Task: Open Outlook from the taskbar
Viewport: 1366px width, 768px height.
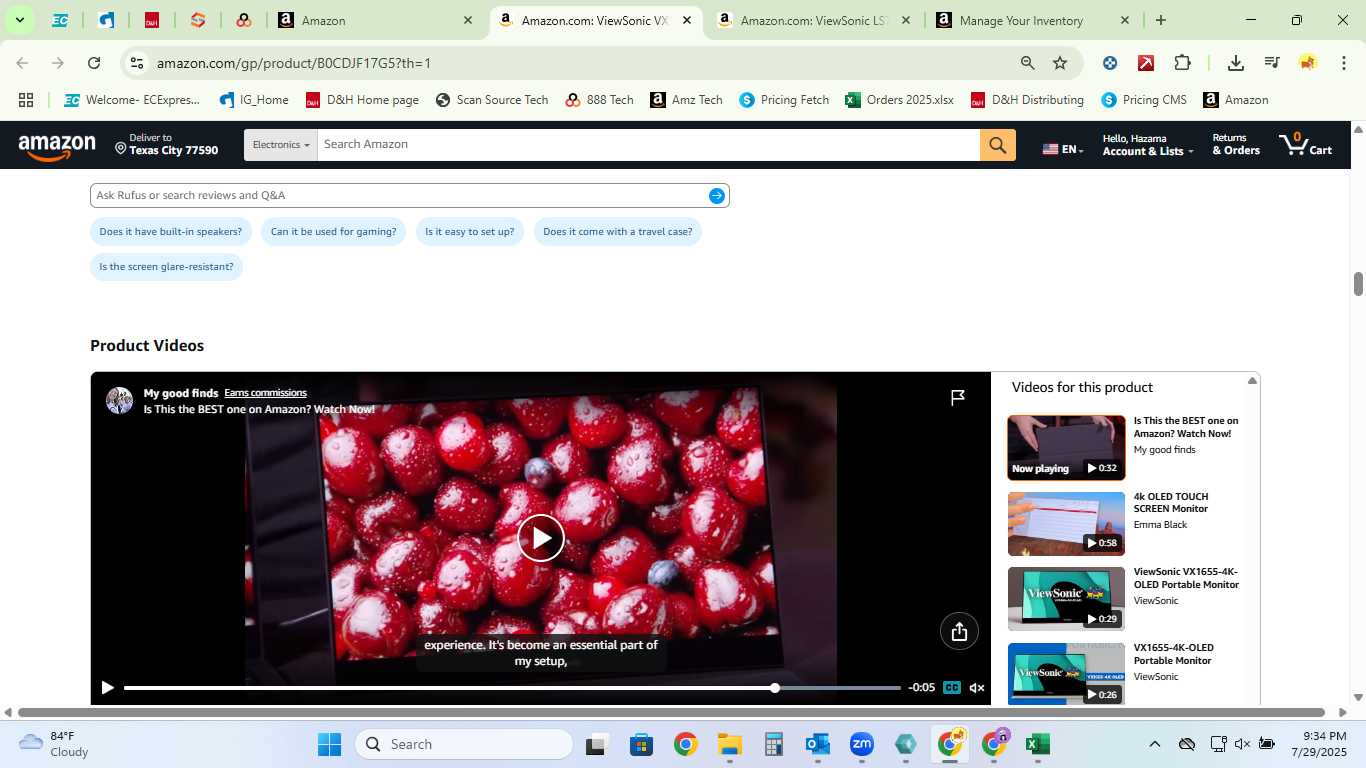Action: [x=817, y=745]
